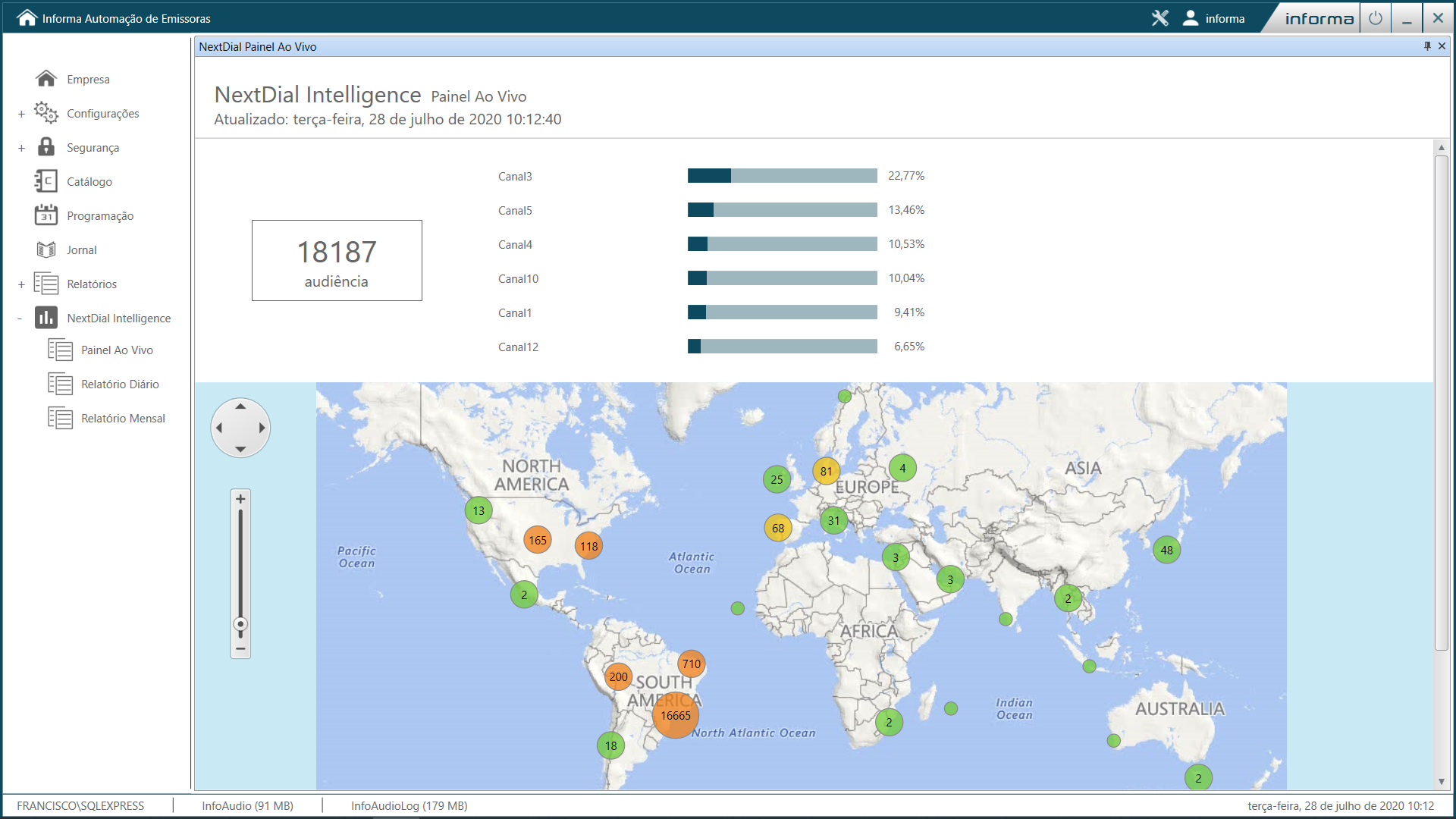
Task: Click the power button icon in header
Action: pyautogui.click(x=1376, y=18)
